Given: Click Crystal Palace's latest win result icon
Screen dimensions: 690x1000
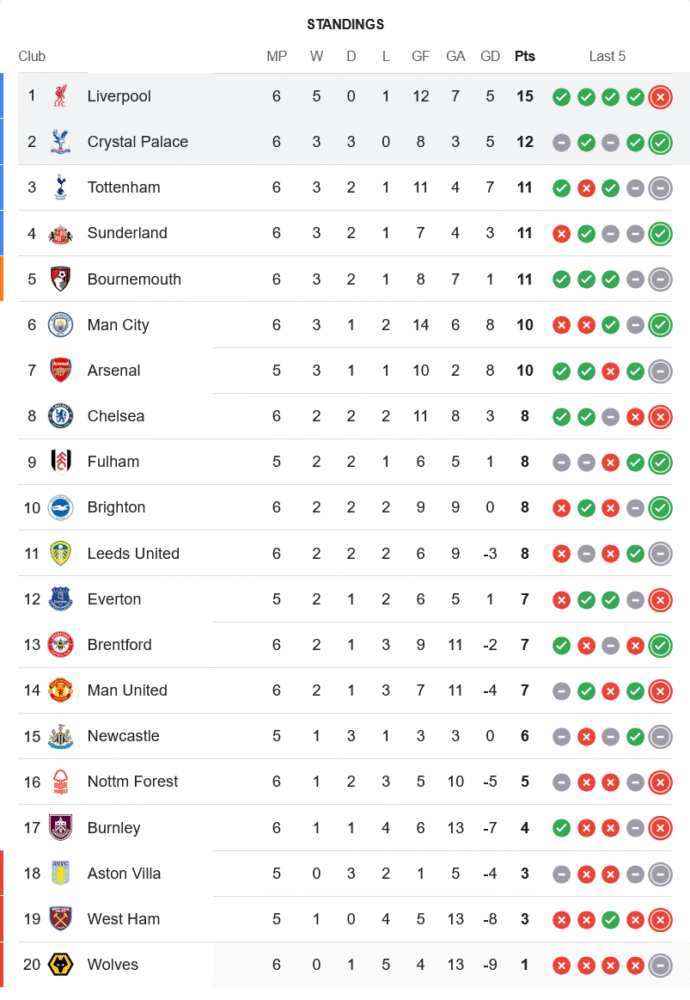Looking at the screenshot, I should pos(659,143).
